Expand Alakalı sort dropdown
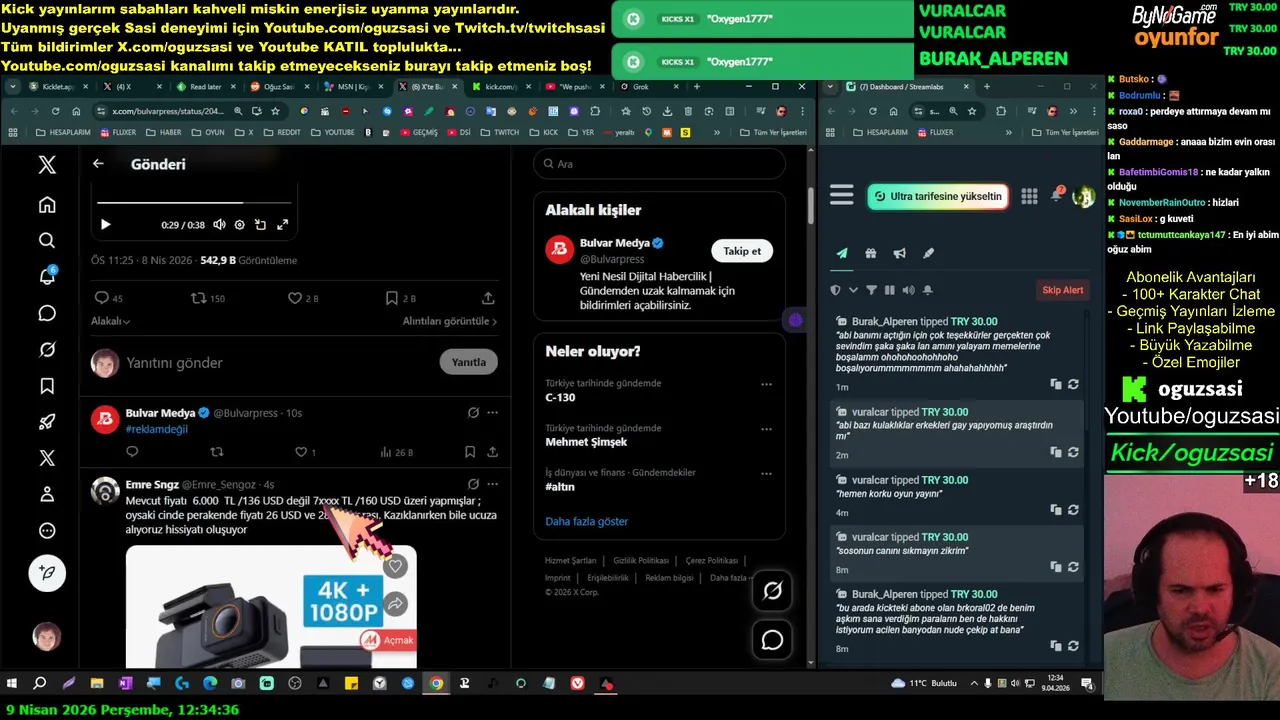Viewport: 1280px width, 720px height. tap(111, 321)
